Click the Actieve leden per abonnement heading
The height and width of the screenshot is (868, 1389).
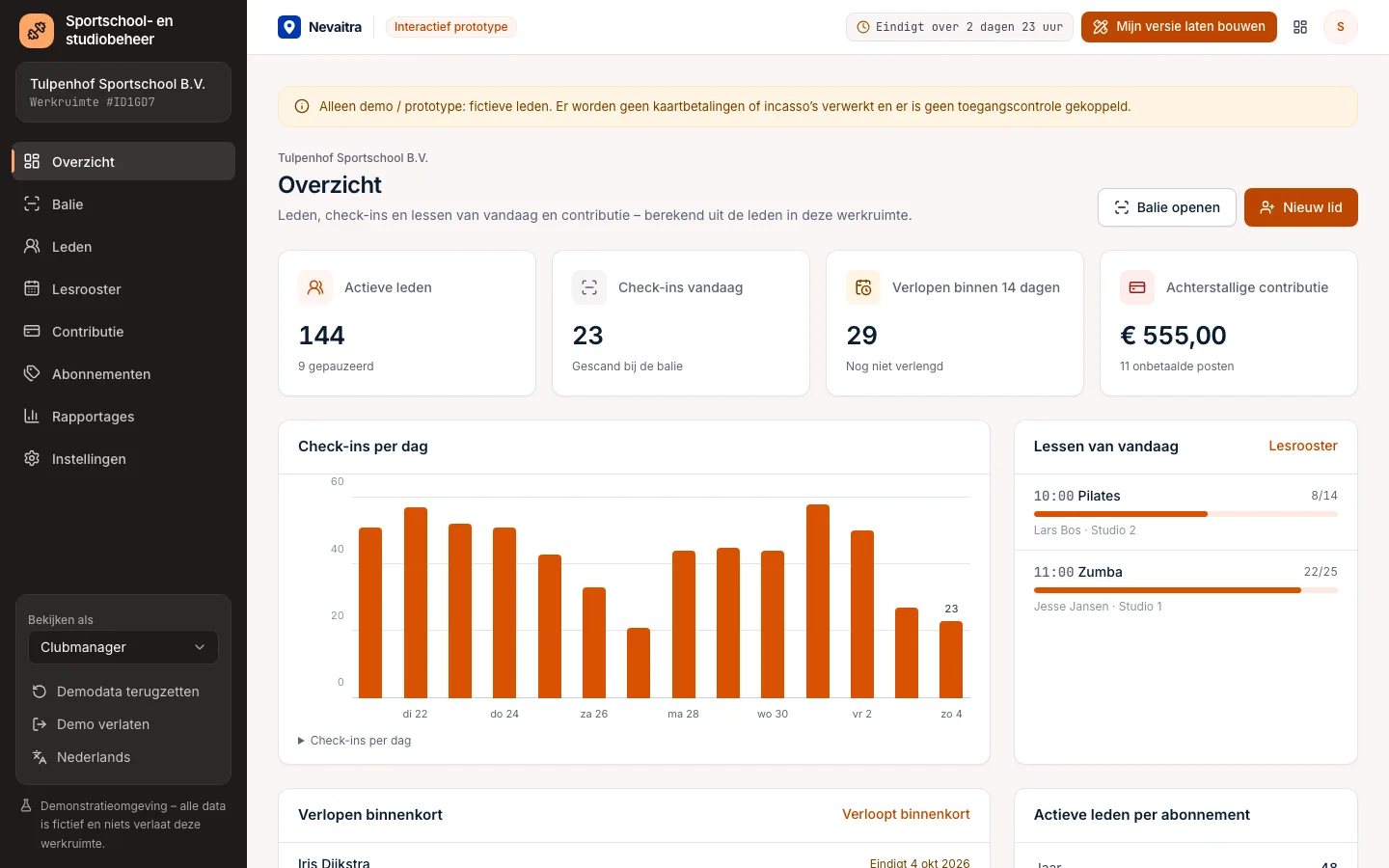click(1142, 815)
